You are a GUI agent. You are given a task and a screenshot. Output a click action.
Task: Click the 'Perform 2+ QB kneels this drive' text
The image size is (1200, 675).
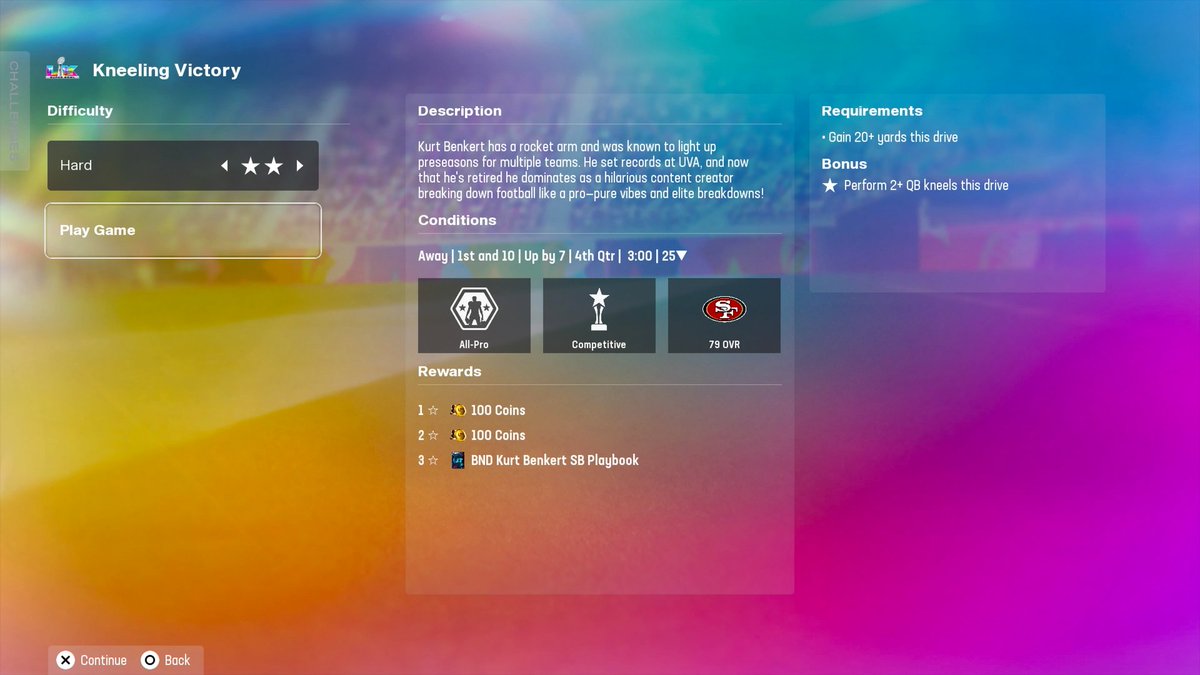926,185
